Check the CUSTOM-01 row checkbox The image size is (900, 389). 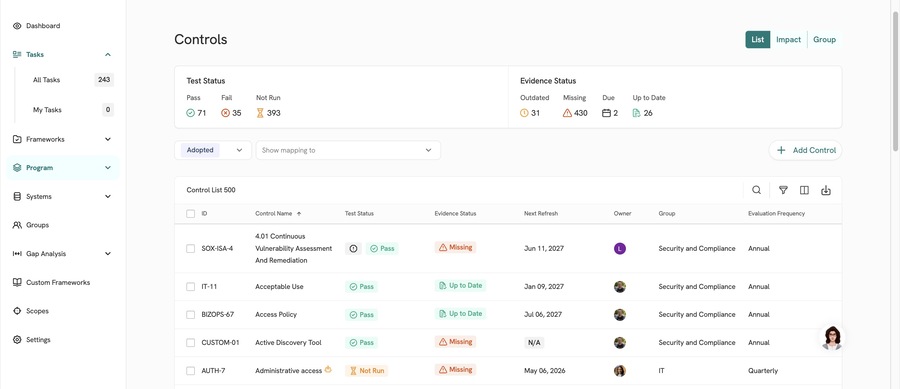(x=191, y=343)
